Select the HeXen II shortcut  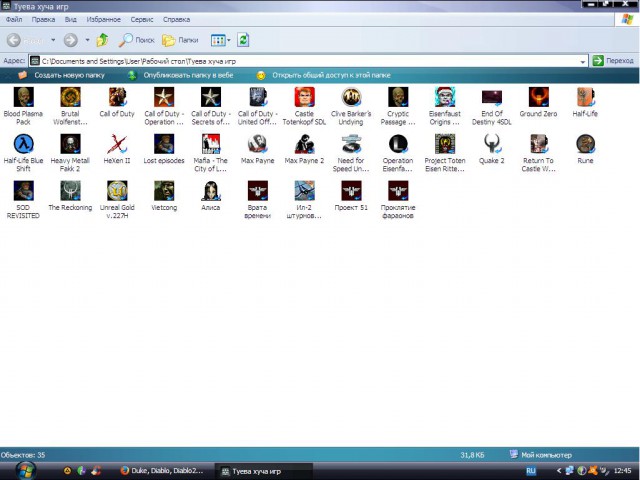117,144
